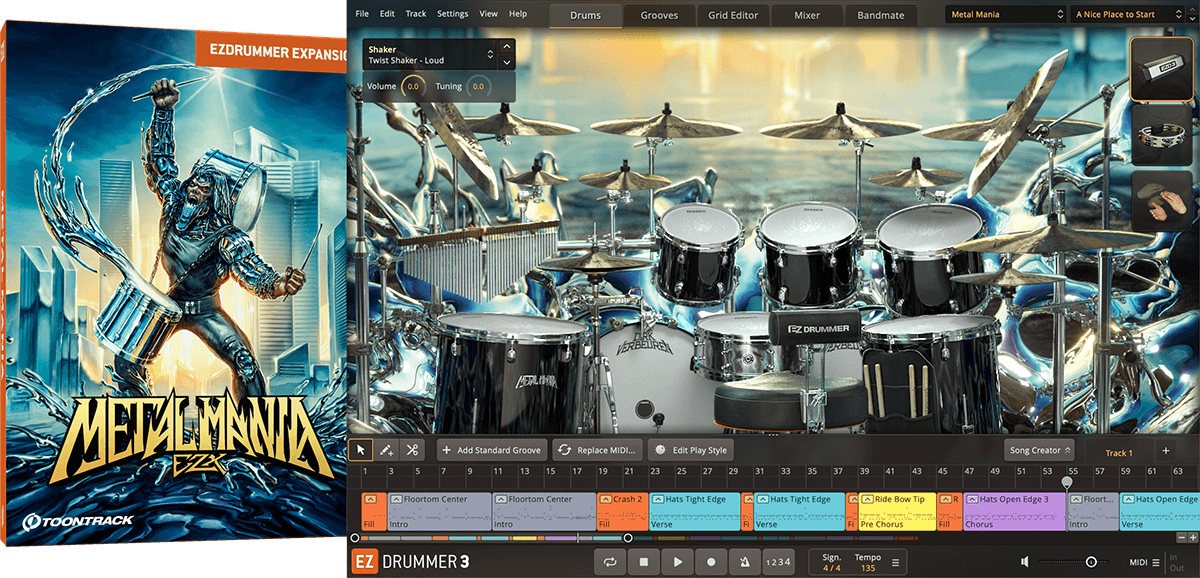Toggle the 1234 count-in button
The height and width of the screenshot is (578, 1200).
coord(778,562)
